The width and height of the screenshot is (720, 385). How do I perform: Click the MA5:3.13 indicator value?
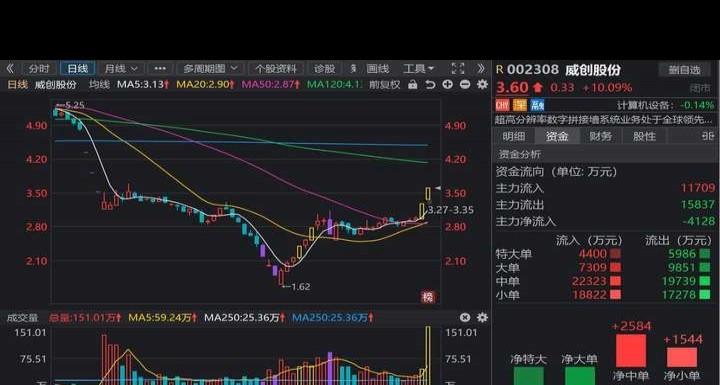tap(143, 85)
